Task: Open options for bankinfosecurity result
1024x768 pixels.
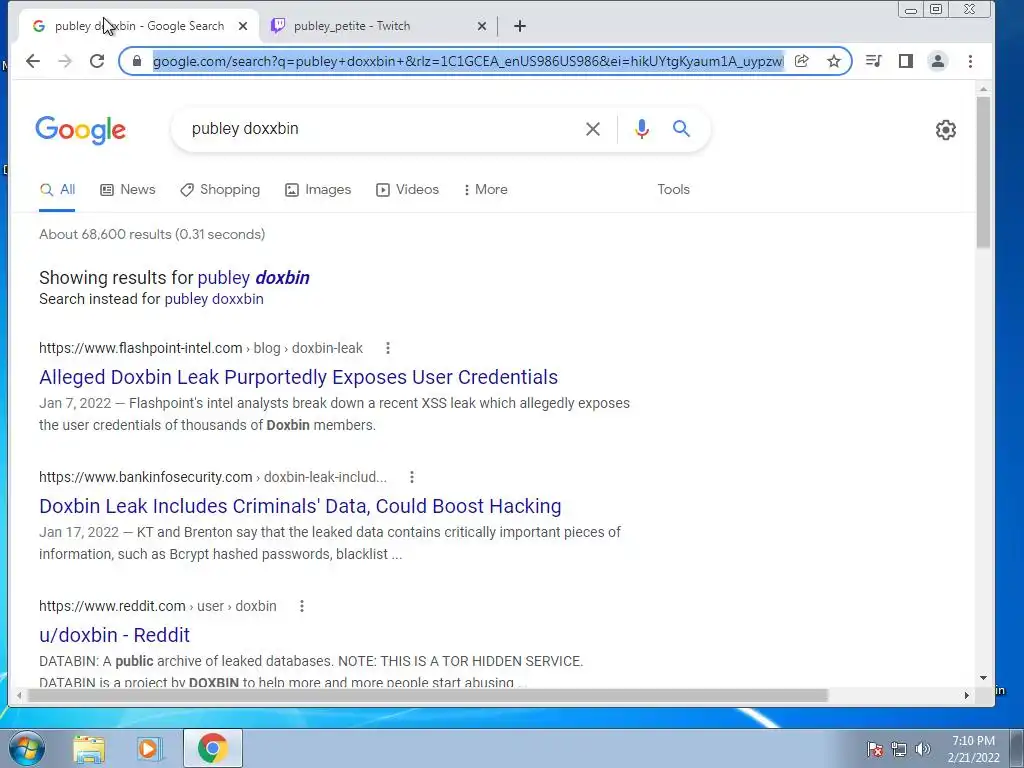Action: pos(412,477)
